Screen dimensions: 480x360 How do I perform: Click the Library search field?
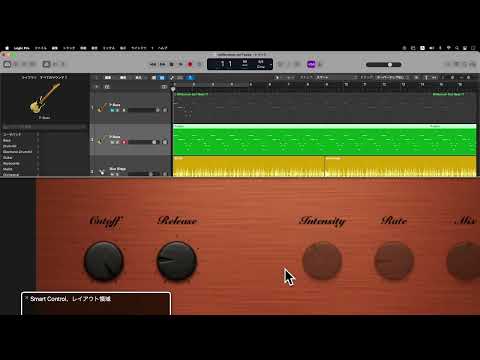(x=45, y=127)
